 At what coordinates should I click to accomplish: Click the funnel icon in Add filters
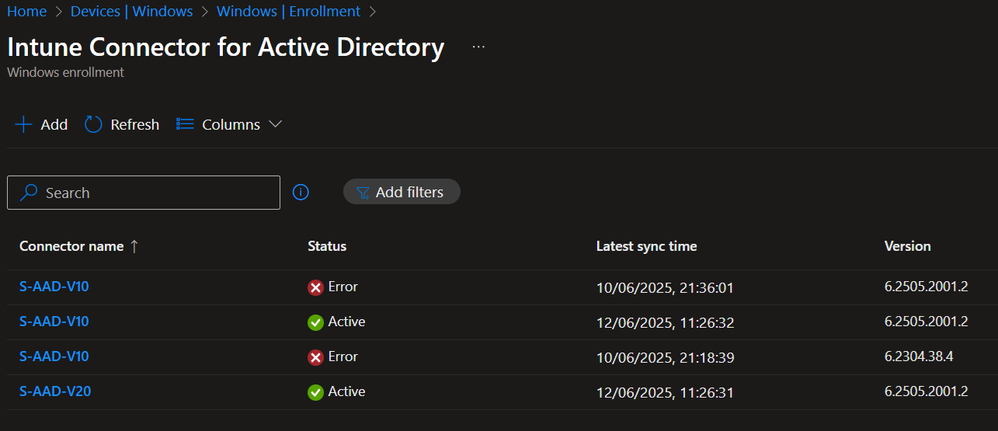coord(363,193)
